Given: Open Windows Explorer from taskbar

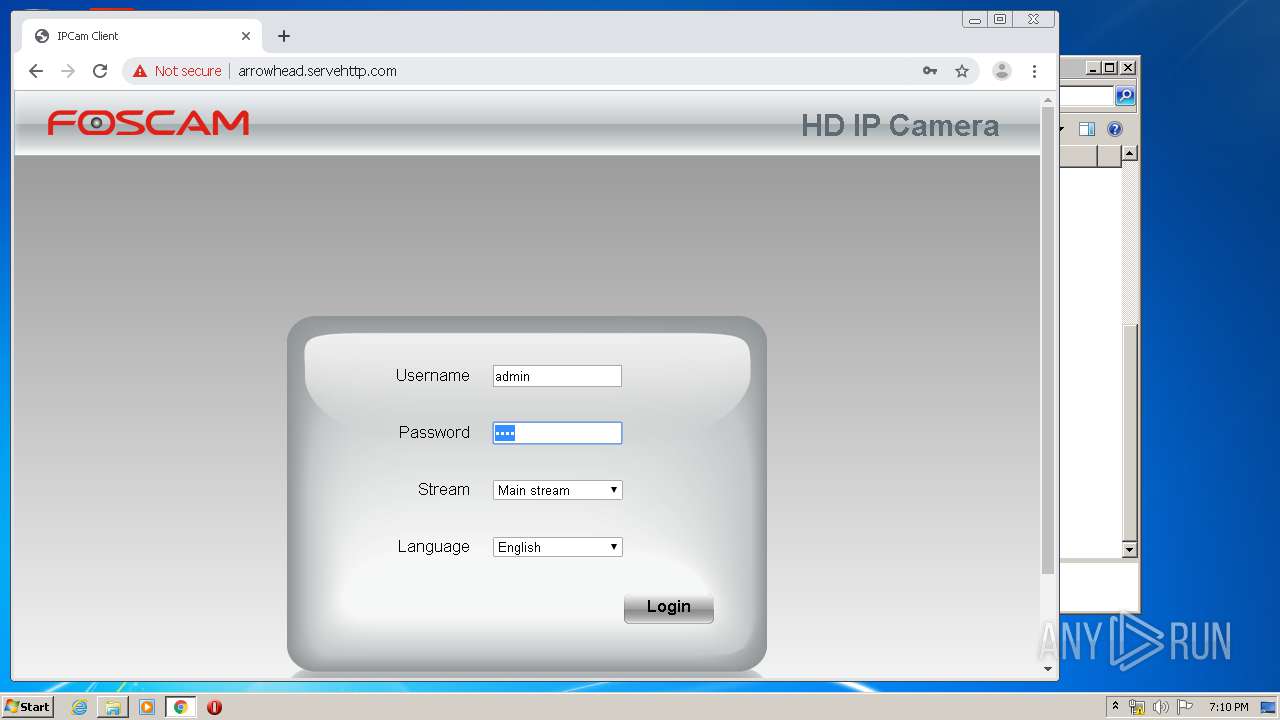Looking at the screenshot, I should click(113, 707).
